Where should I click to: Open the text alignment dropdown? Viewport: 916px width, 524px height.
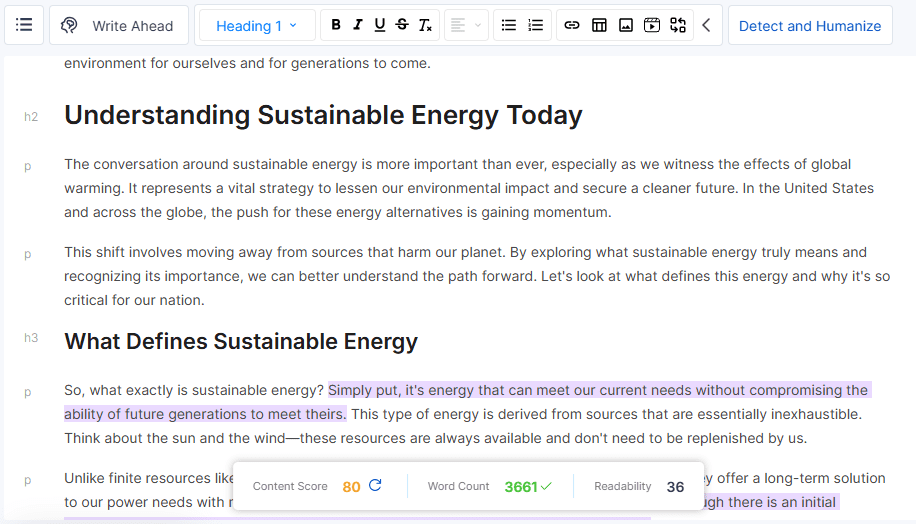click(465, 26)
